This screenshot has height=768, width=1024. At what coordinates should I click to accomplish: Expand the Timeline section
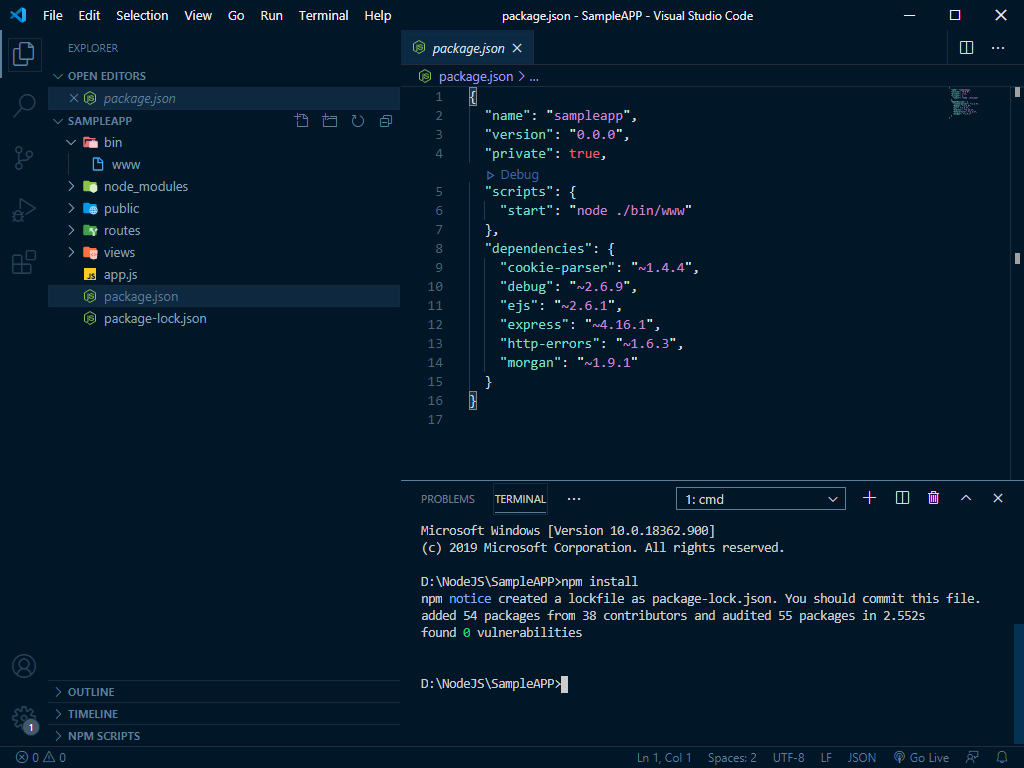[224, 714]
